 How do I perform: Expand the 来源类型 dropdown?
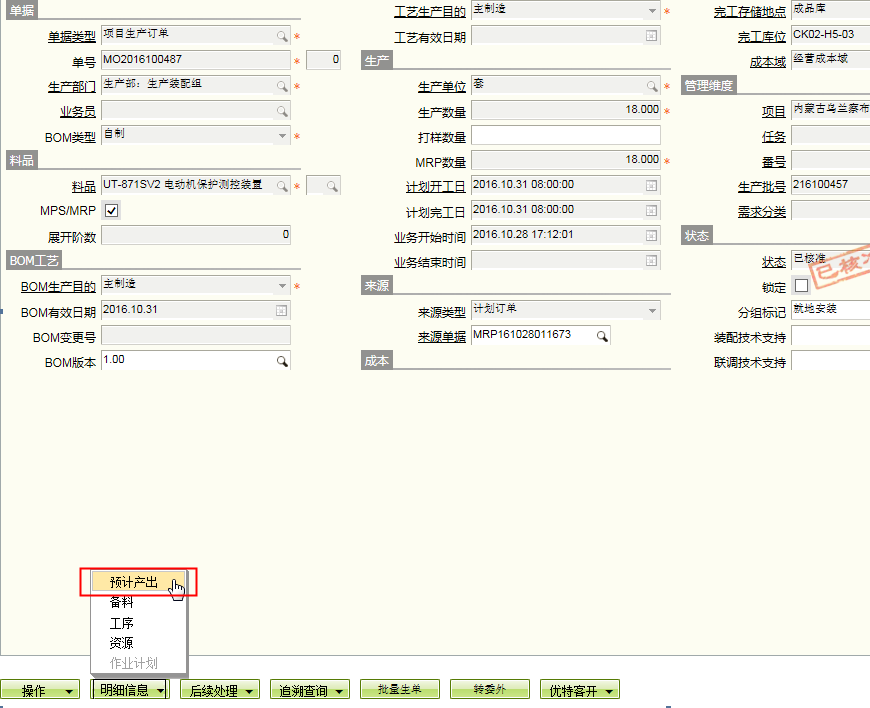651,311
